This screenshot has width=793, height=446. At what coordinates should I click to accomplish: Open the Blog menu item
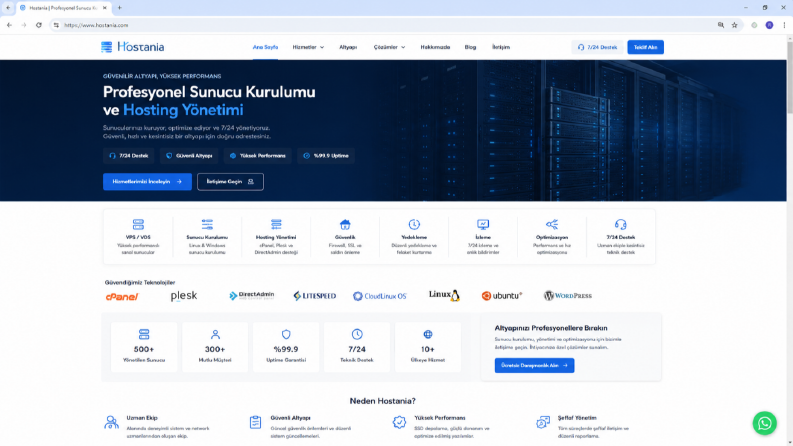tap(470, 47)
